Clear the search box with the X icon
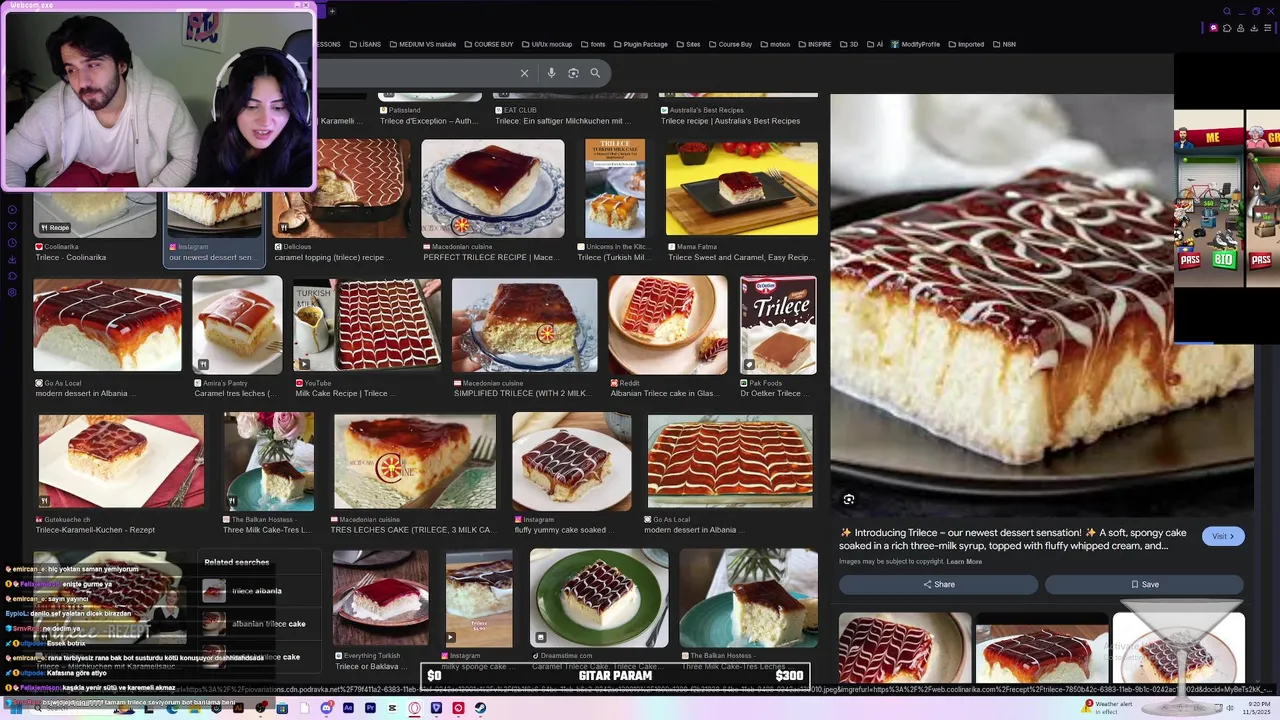Image resolution: width=1280 pixels, height=720 pixels. tap(524, 73)
